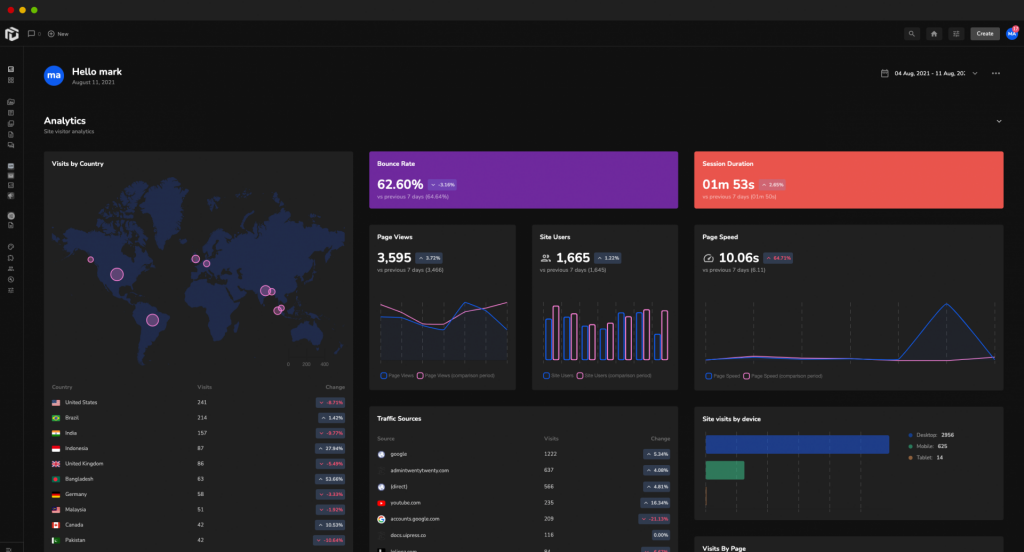Click the search magnifier icon in top bar
The image size is (1024, 552).
coord(912,34)
